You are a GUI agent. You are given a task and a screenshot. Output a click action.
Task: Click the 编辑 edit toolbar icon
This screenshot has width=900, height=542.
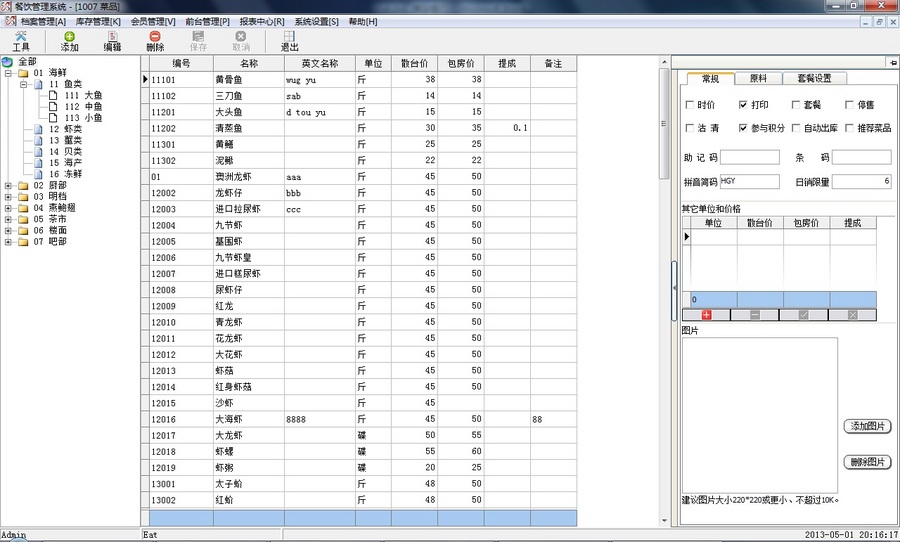(x=112, y=41)
